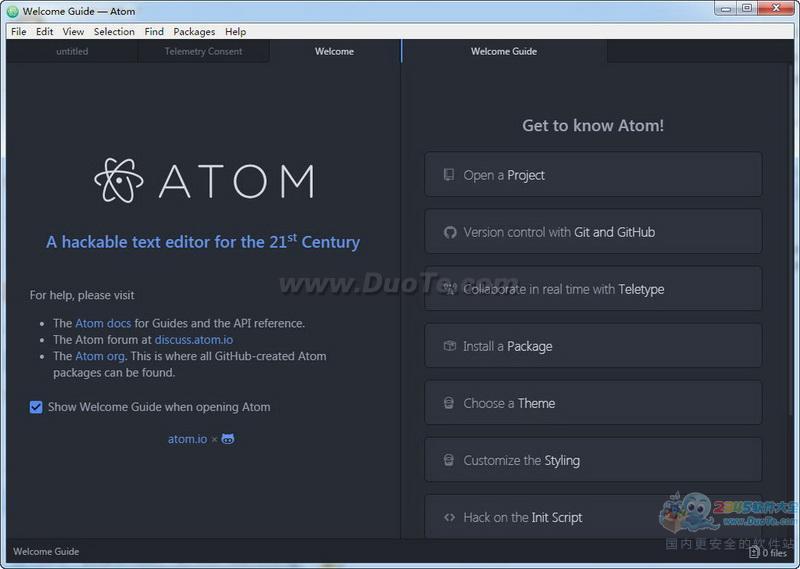Screen dimensions: 800x569
Task: Expand Version control with Git and GitHub
Action: pos(593,232)
